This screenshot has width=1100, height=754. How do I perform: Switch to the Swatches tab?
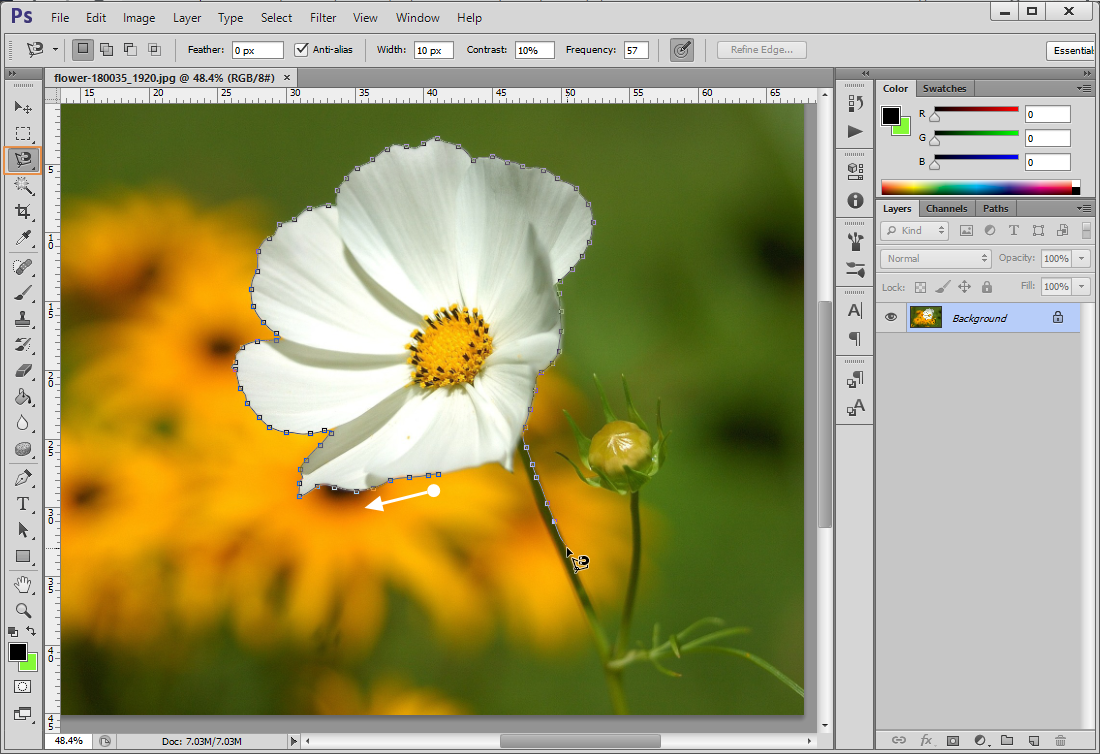click(x=944, y=88)
